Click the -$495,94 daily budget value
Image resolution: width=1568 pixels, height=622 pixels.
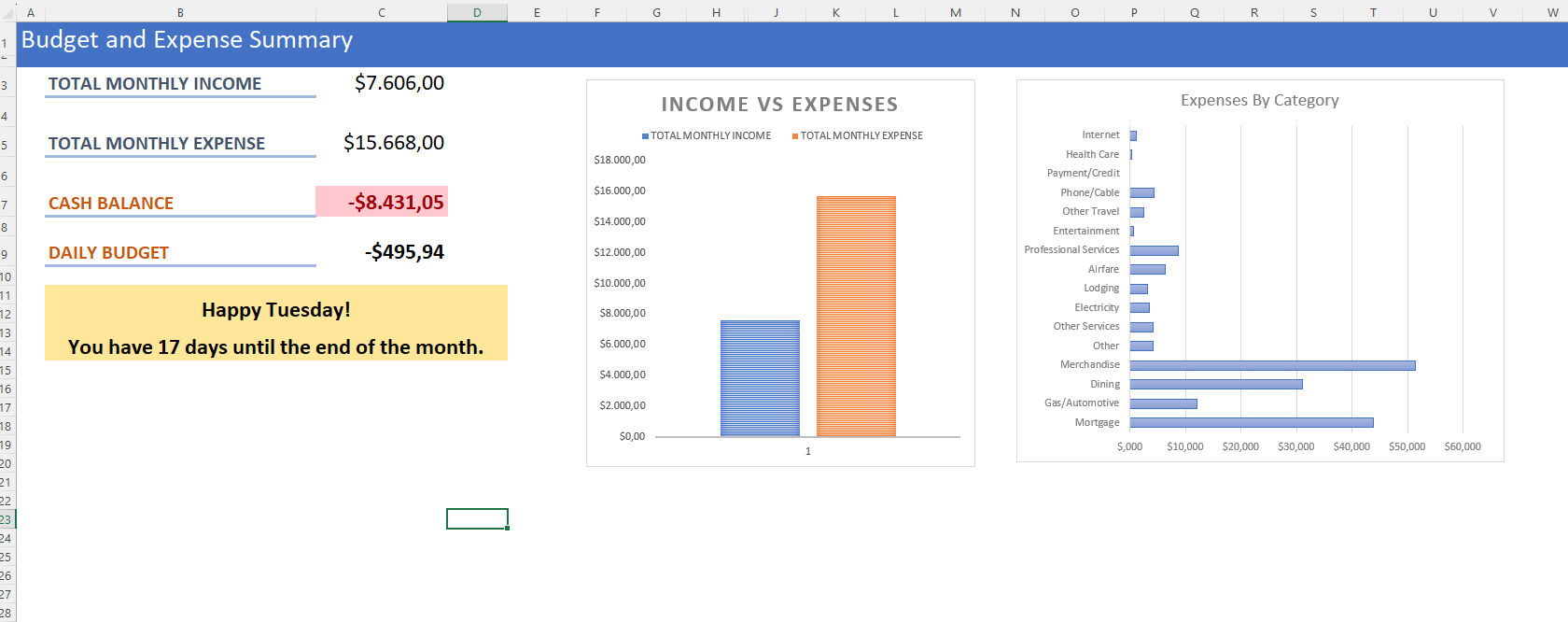click(x=404, y=252)
